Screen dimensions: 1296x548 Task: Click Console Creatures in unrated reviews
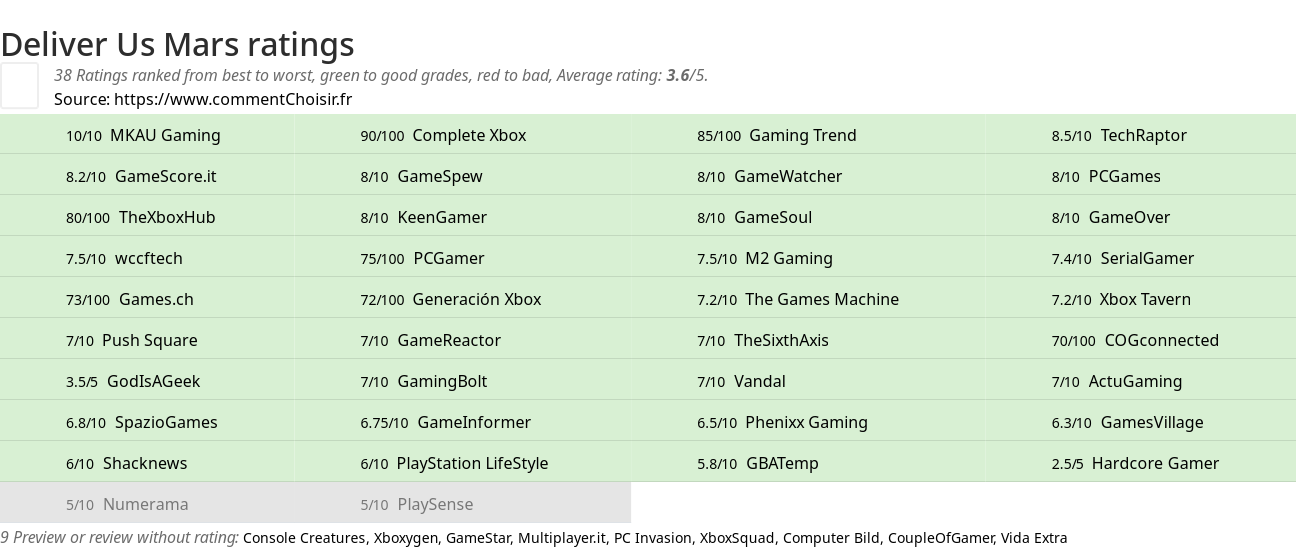click(x=304, y=538)
